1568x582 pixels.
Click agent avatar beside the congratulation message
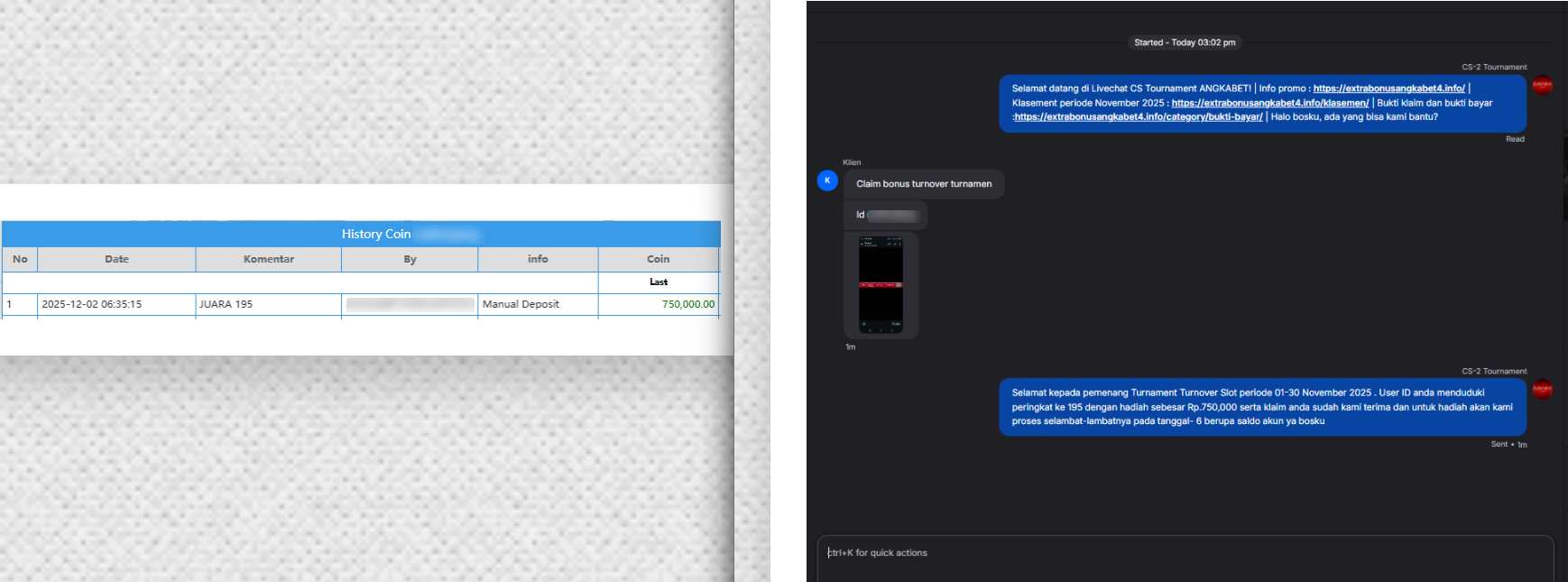1542,389
